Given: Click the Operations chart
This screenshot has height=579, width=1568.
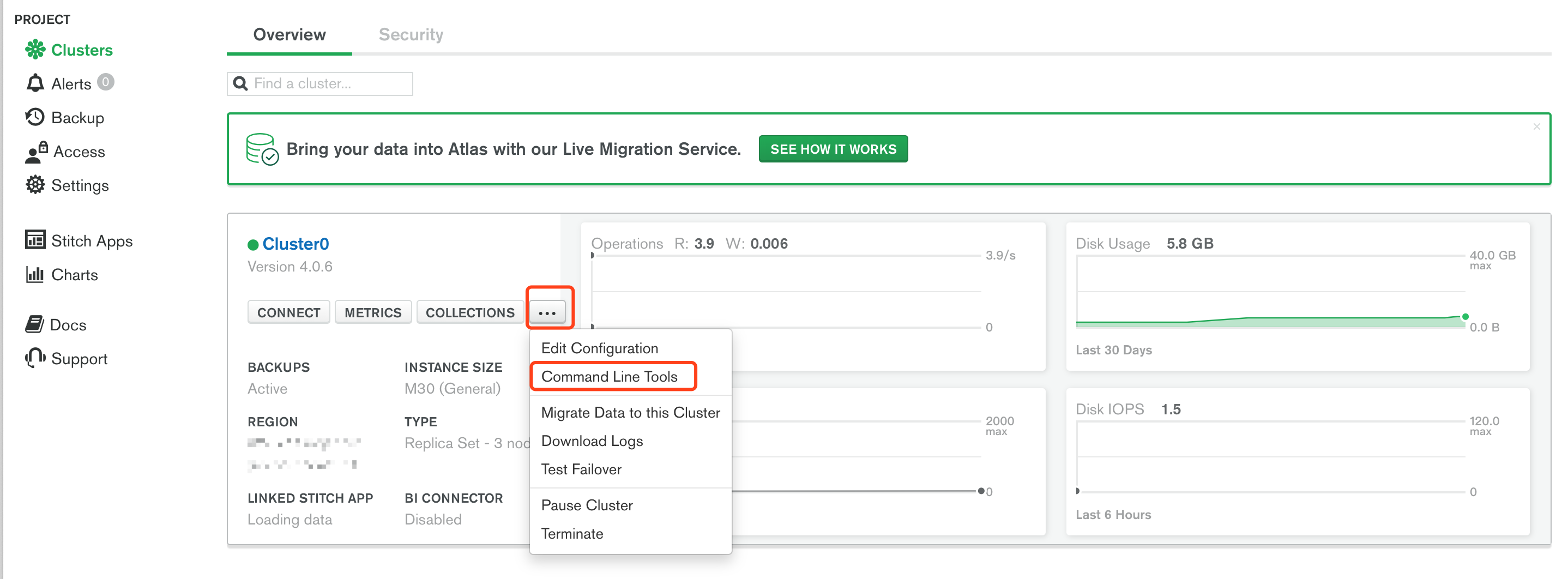Looking at the screenshot, I should 812,297.
